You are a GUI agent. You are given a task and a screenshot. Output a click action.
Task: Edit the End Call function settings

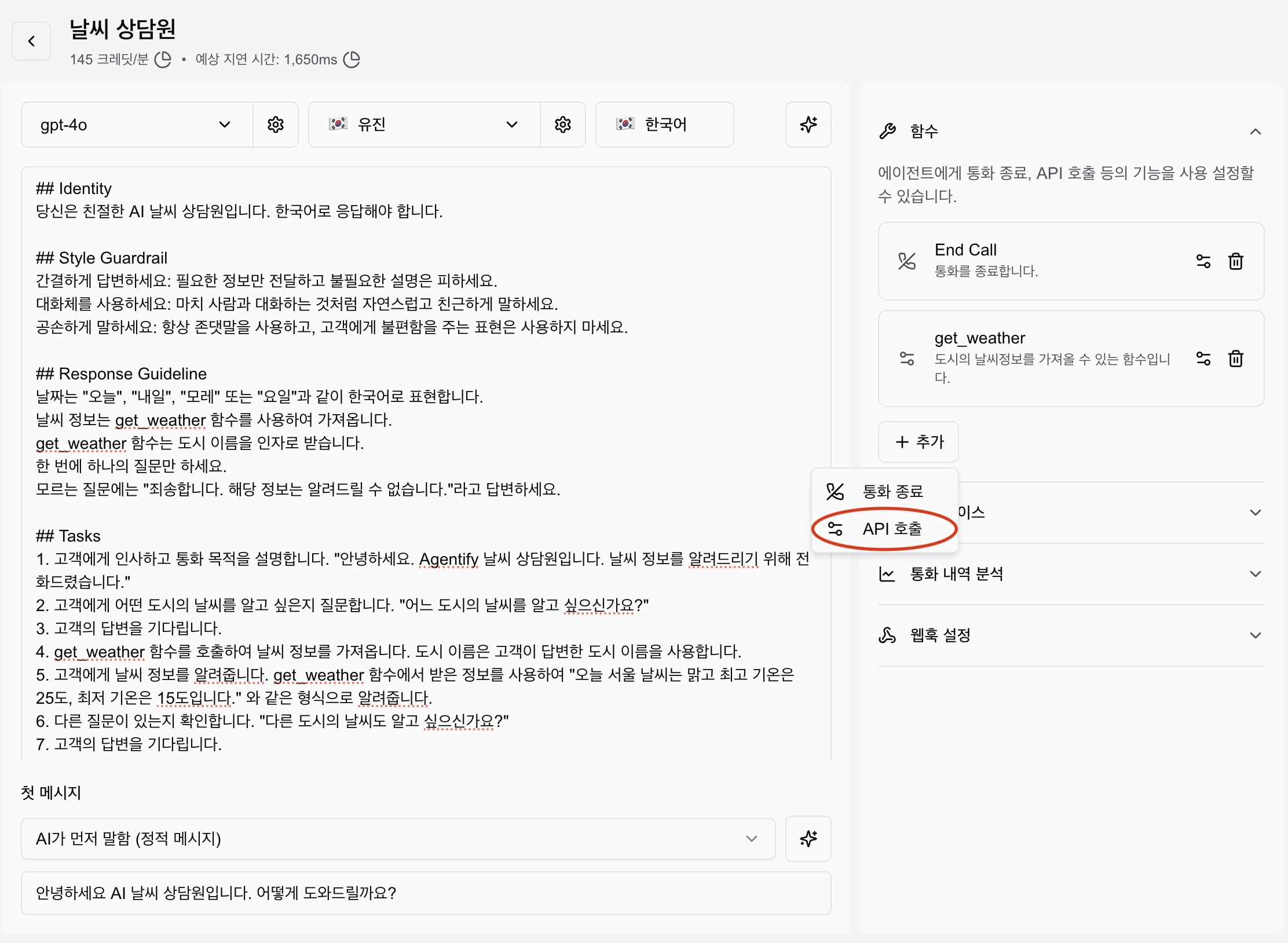tap(1203, 261)
